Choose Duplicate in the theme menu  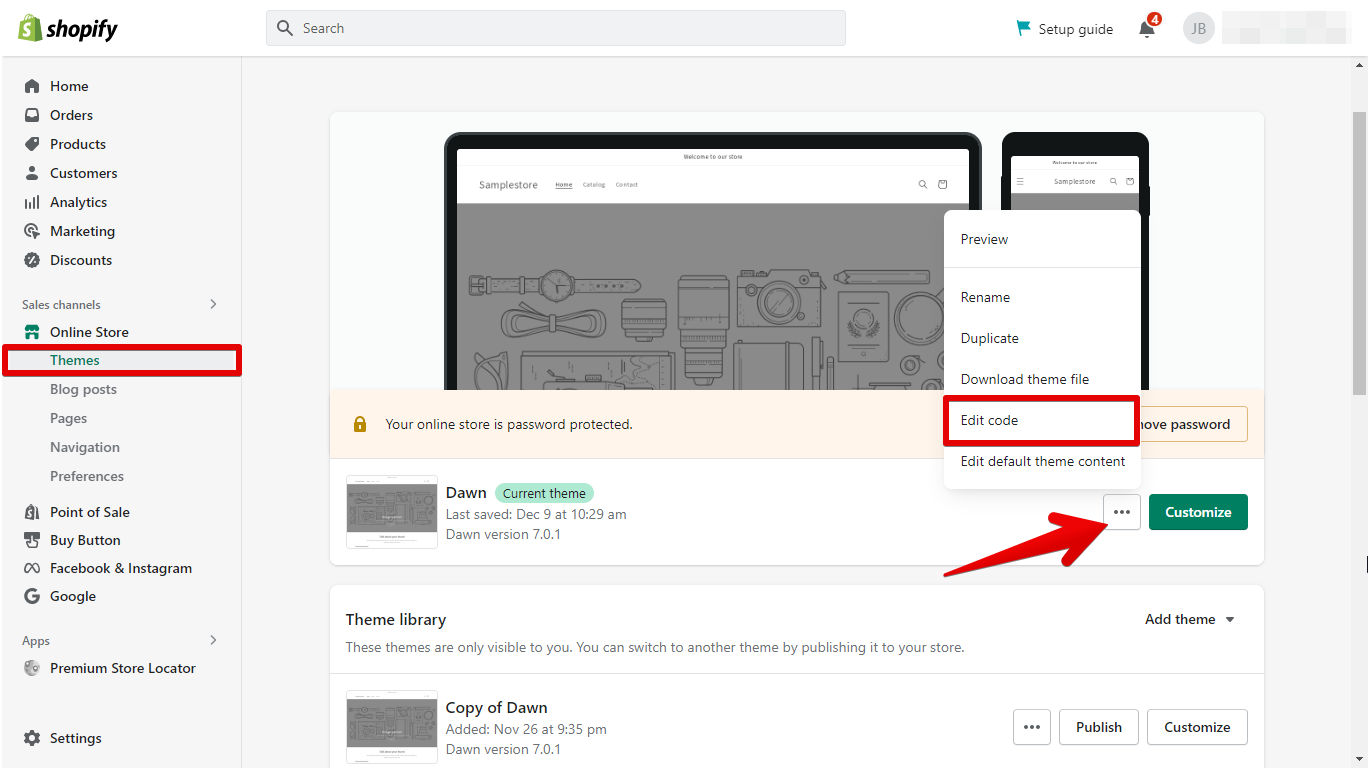tap(989, 338)
